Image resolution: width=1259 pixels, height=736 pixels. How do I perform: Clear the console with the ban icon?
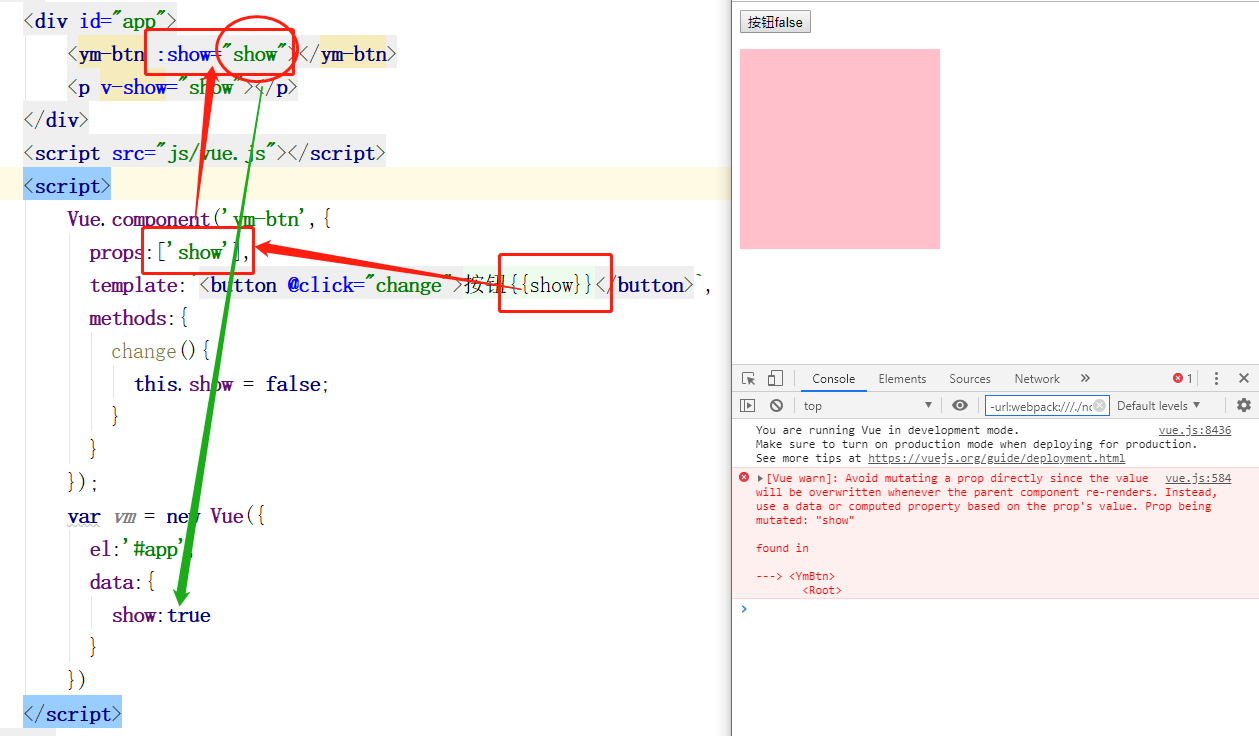point(776,405)
